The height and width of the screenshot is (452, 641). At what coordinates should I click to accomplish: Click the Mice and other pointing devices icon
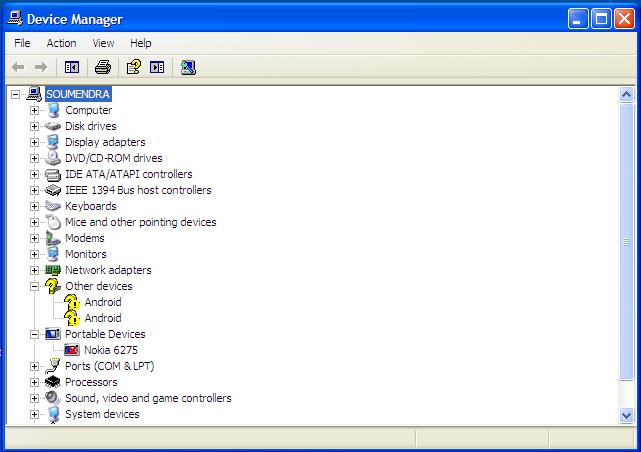click(53, 222)
